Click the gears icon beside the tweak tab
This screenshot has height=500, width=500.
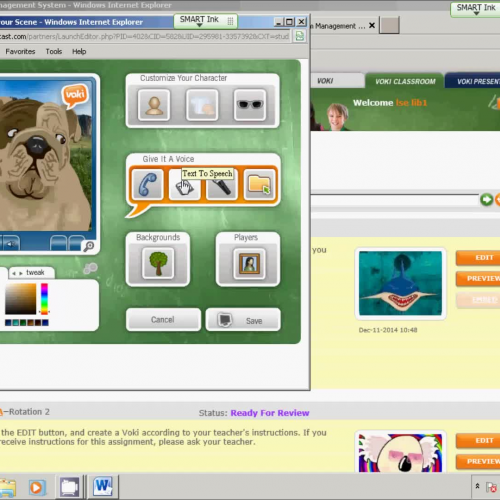(x=90, y=268)
